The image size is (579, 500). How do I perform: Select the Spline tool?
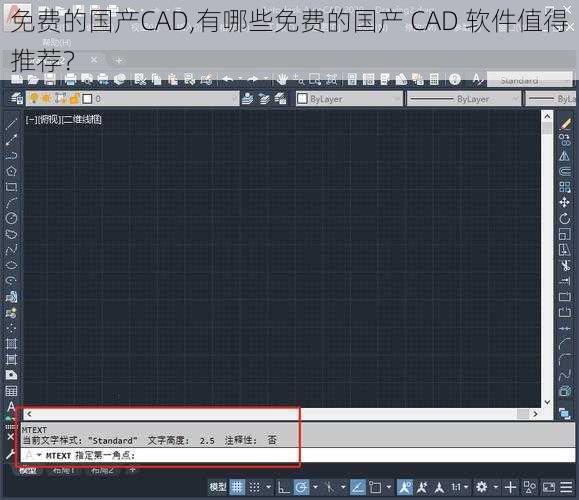[11, 250]
